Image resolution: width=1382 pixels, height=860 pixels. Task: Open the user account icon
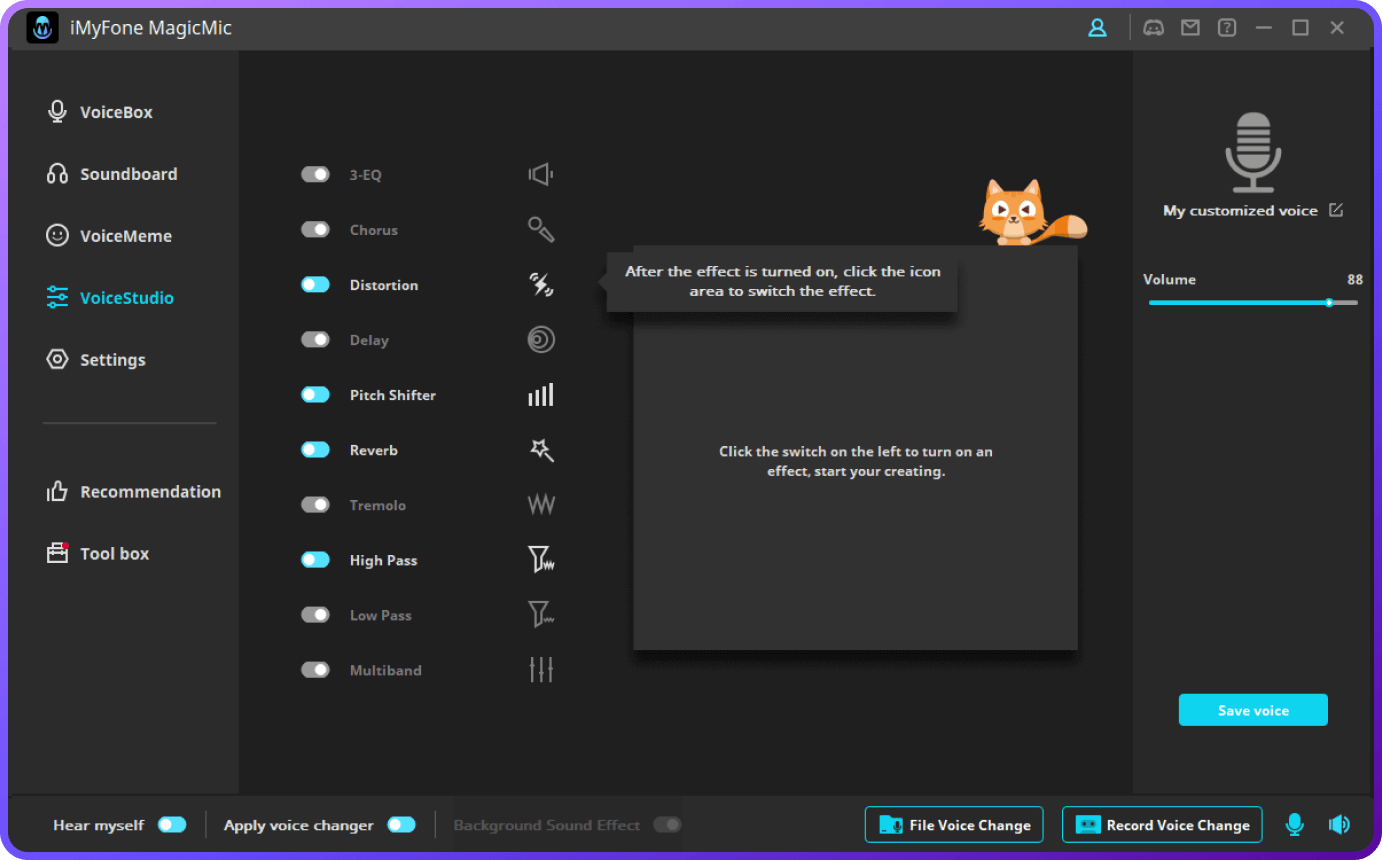[1097, 28]
